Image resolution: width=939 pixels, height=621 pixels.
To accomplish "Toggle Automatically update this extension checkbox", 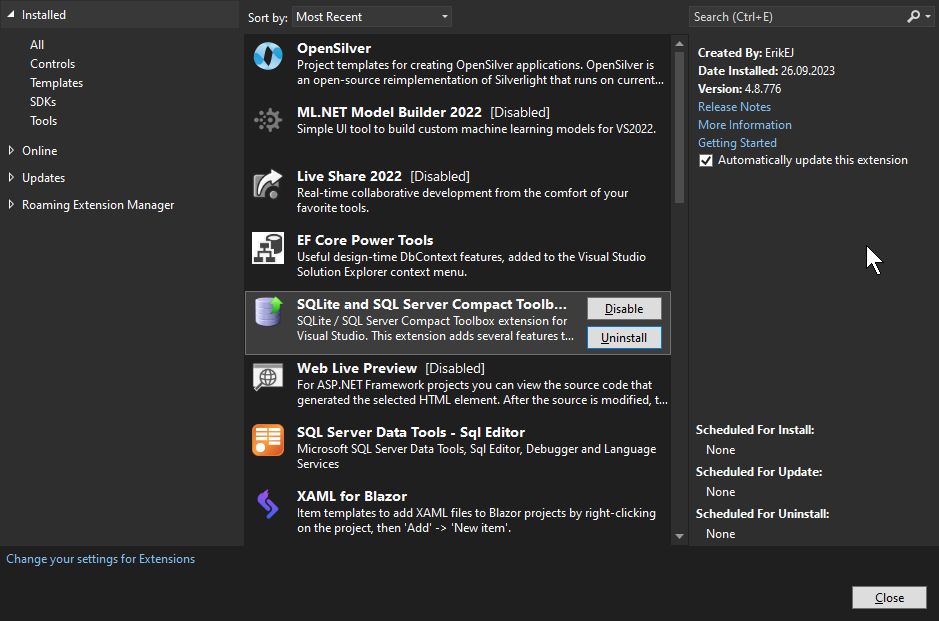I will [706, 160].
